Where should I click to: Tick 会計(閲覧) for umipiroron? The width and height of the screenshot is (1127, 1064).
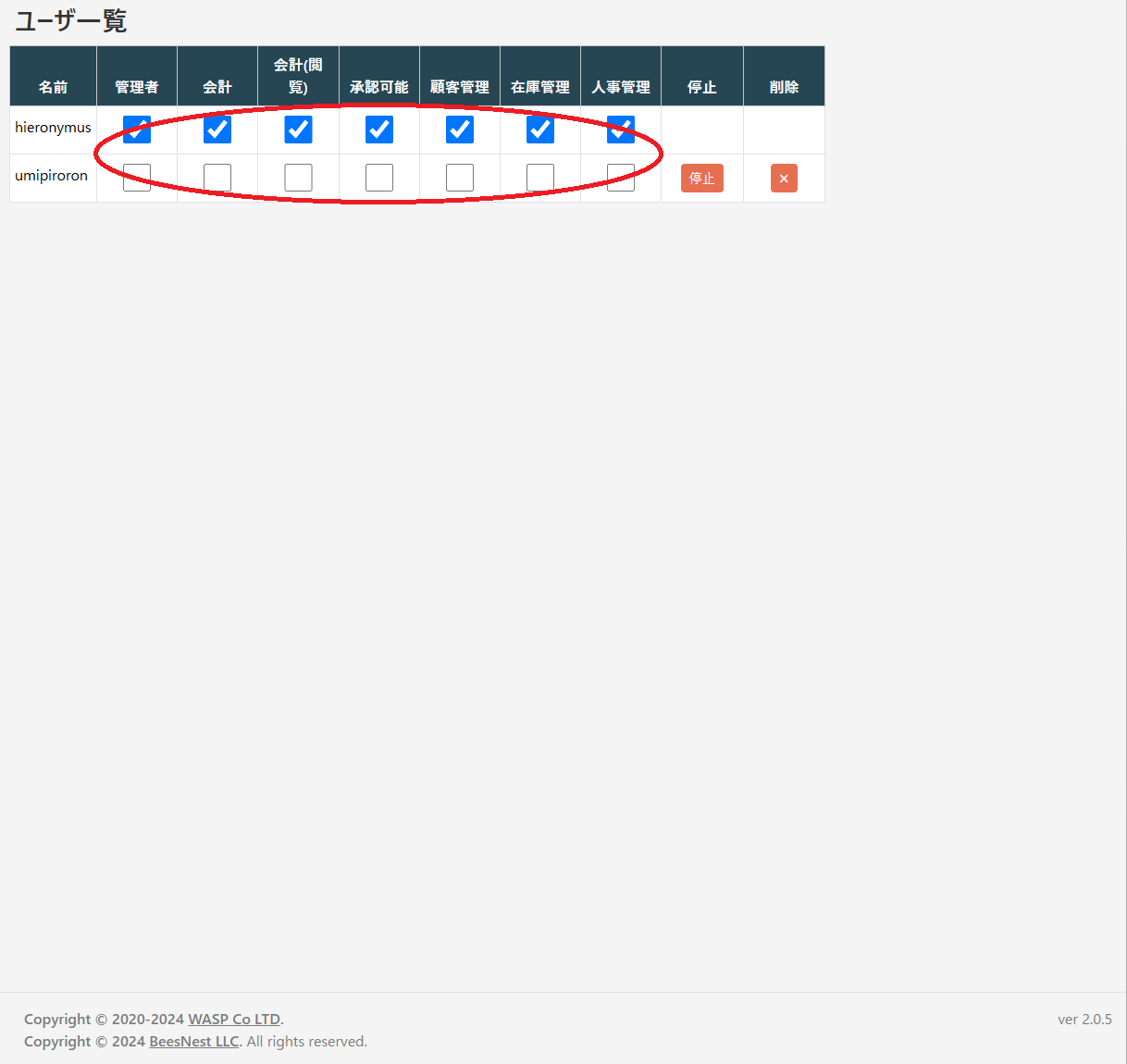pyautogui.click(x=298, y=178)
